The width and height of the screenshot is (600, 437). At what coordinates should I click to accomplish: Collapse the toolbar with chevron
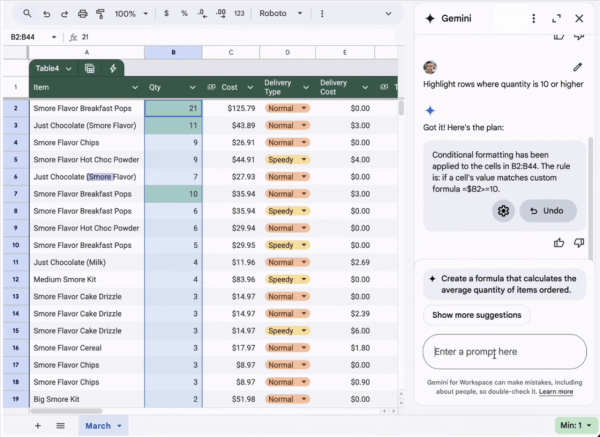[x=388, y=14]
